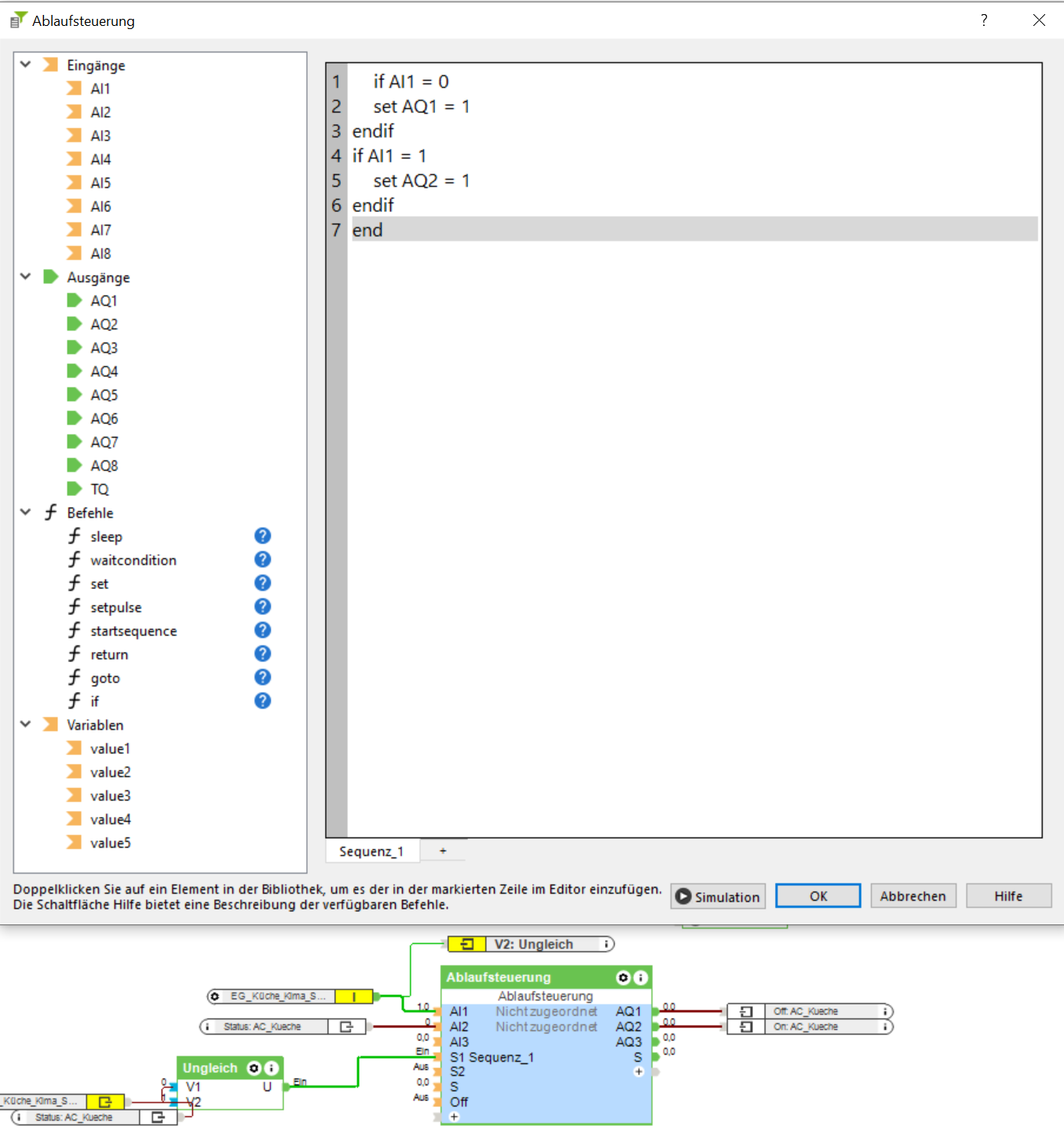This screenshot has width=1064, height=1131.
Task: Open help for the return command
Action: (262, 653)
